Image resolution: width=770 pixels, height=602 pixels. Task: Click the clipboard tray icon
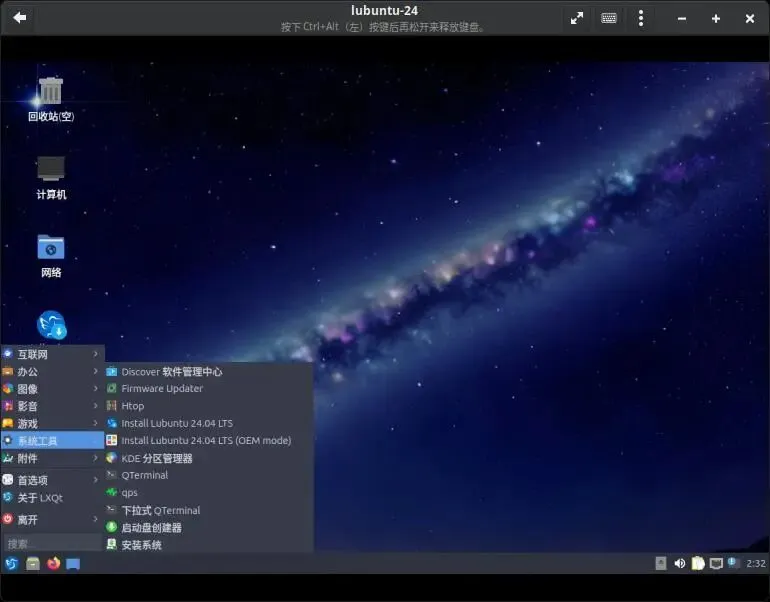(x=698, y=563)
